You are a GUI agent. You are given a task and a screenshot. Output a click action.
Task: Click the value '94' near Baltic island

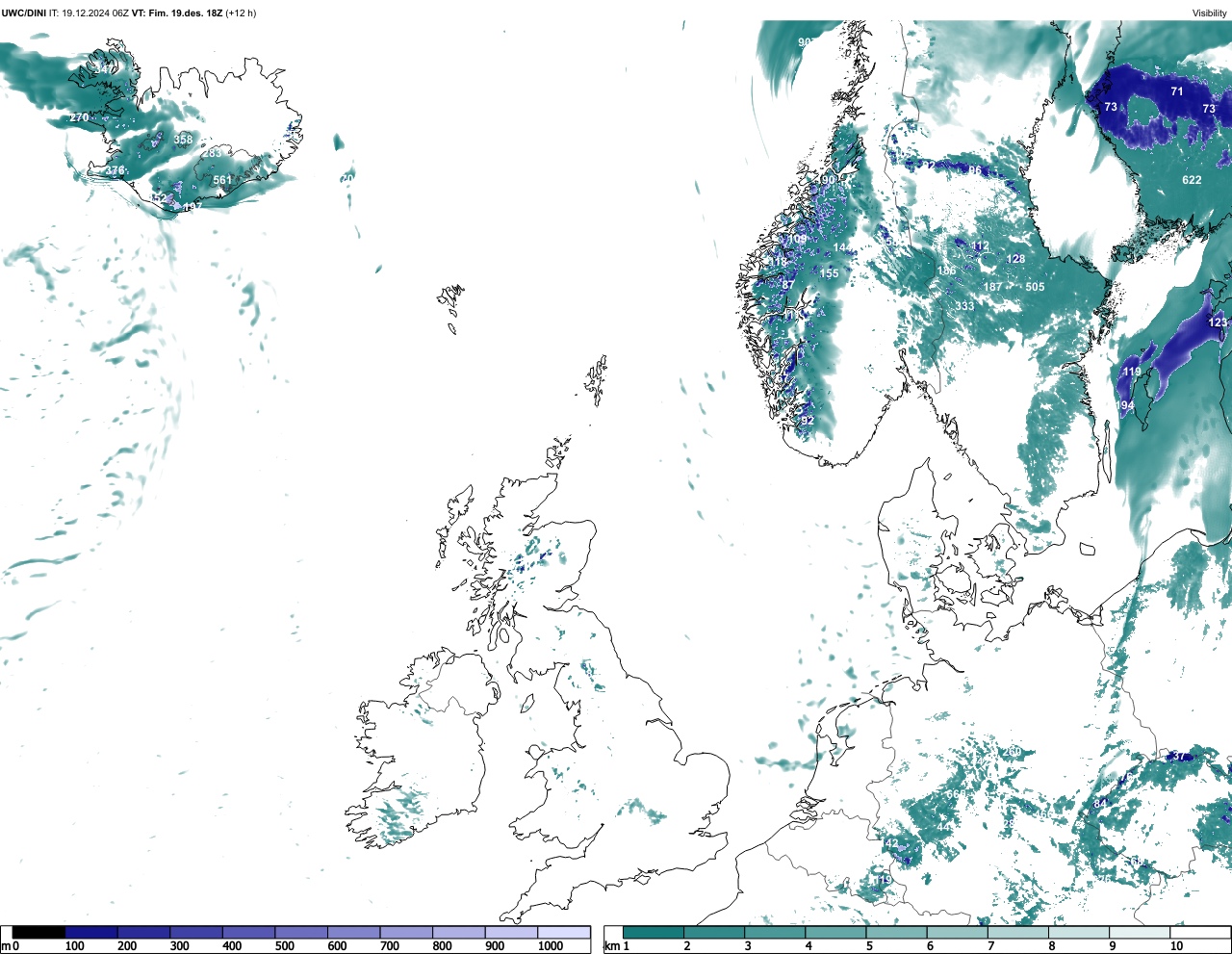pyautogui.click(x=1127, y=406)
